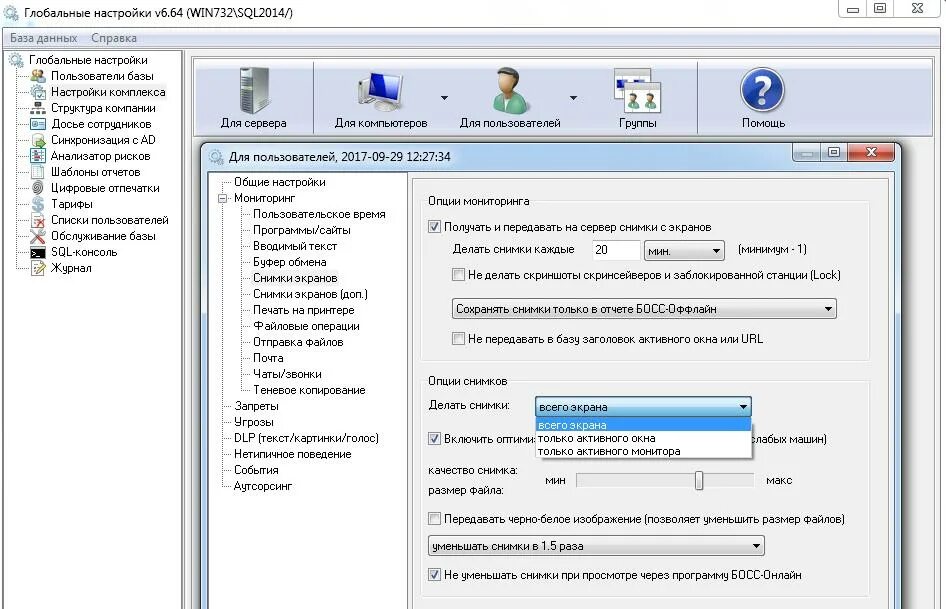Screen dimensions: 946x609
Task: Toggle 'Не уменьшать снимки при просмотре' checkbox
Action: click(x=434, y=575)
